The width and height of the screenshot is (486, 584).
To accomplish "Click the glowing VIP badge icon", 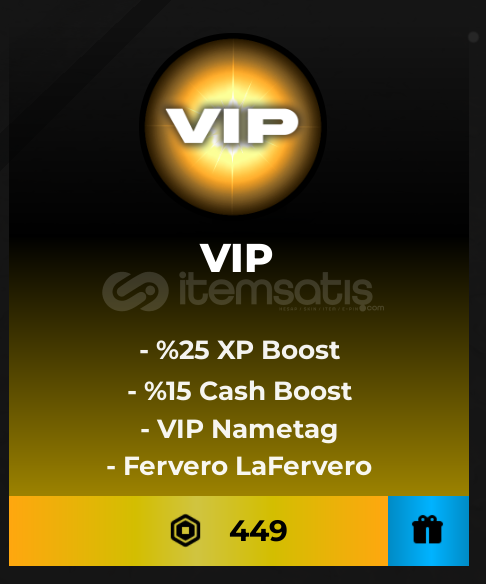I will 233,126.
